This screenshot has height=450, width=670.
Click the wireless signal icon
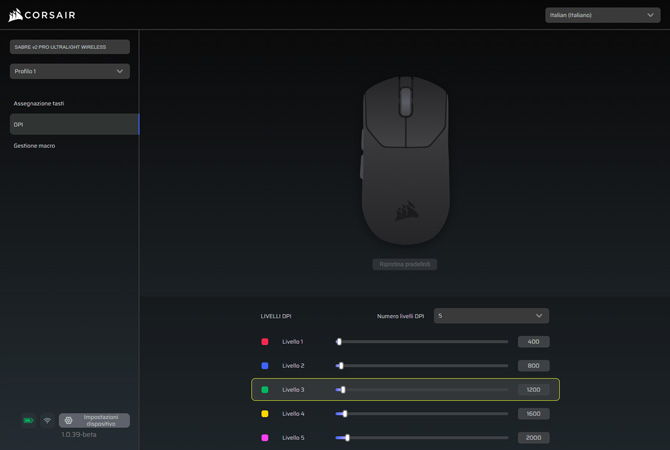tap(47, 421)
